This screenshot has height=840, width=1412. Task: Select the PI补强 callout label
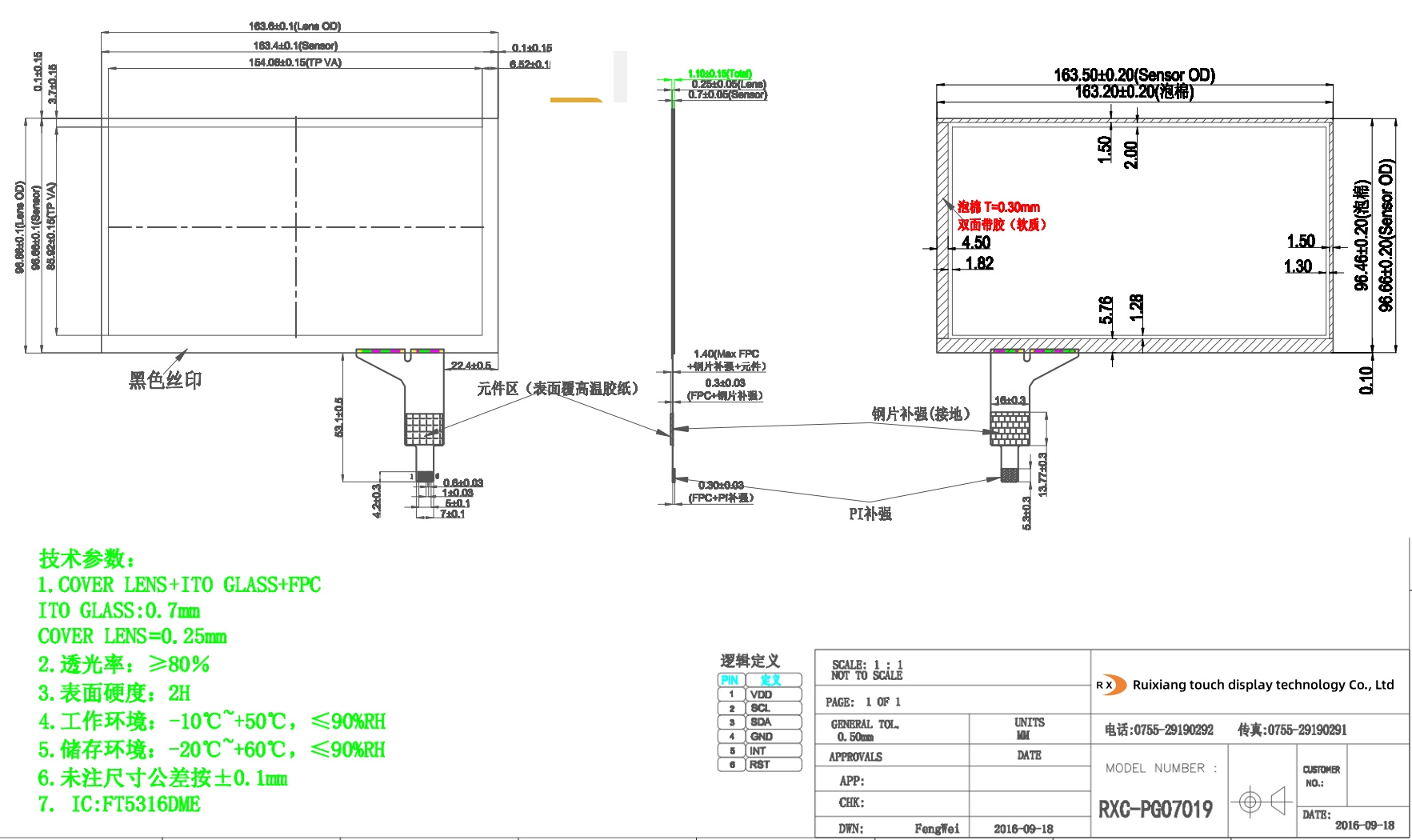pyautogui.click(x=870, y=514)
